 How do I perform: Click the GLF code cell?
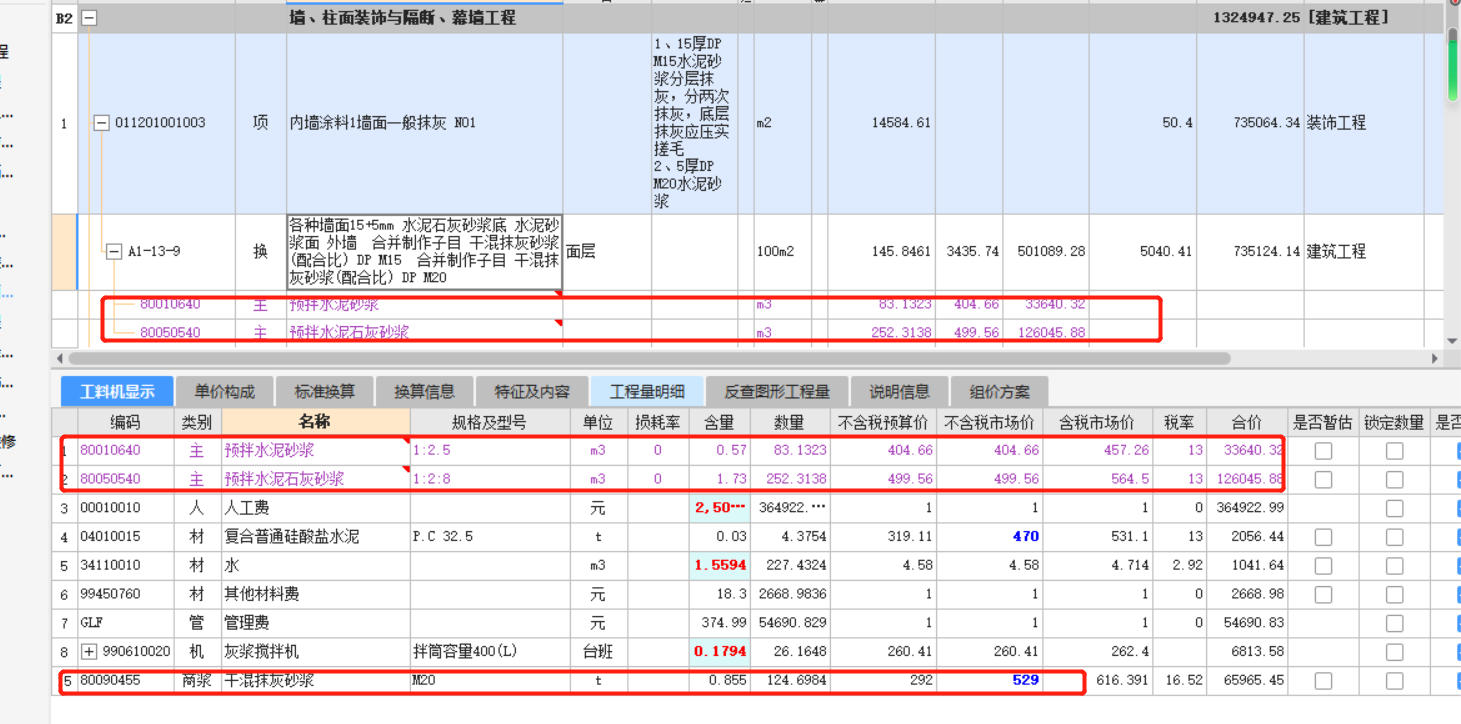pos(125,623)
